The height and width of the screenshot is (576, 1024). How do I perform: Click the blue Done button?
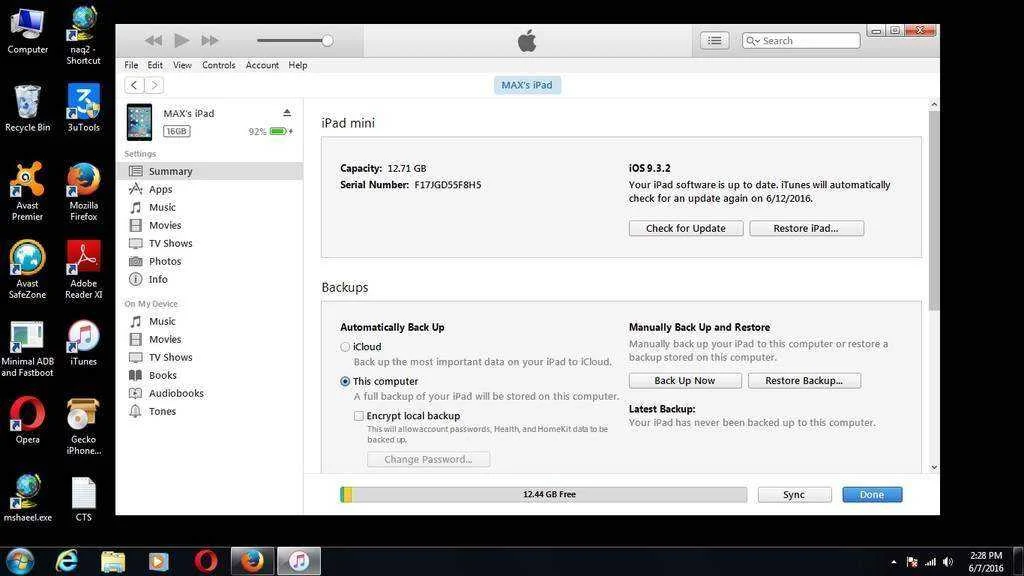pos(872,495)
